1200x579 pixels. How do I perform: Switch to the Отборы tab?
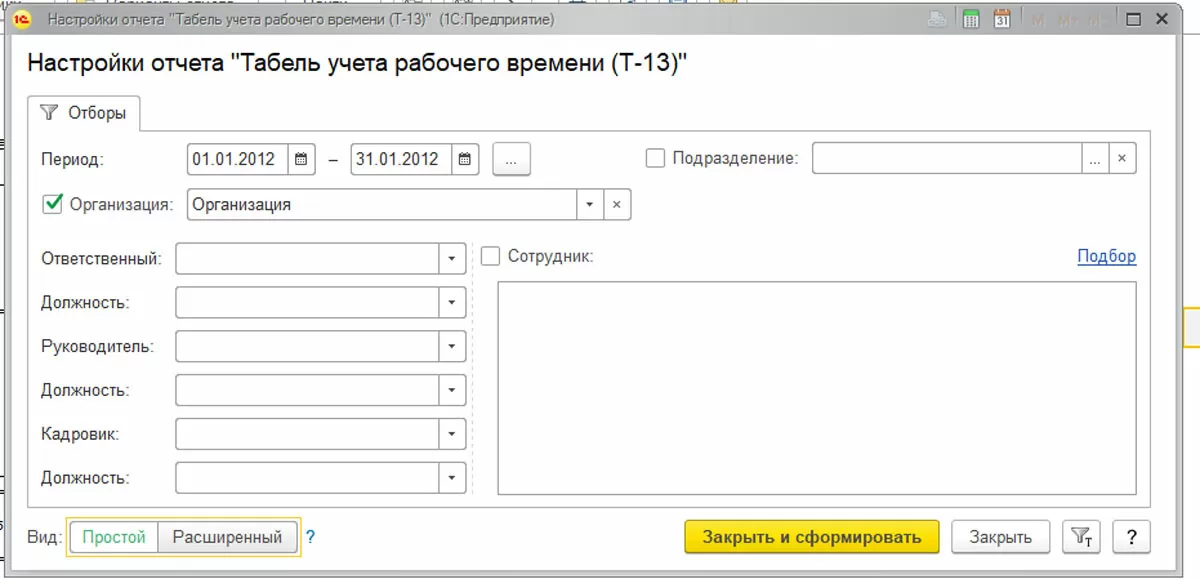pos(86,113)
